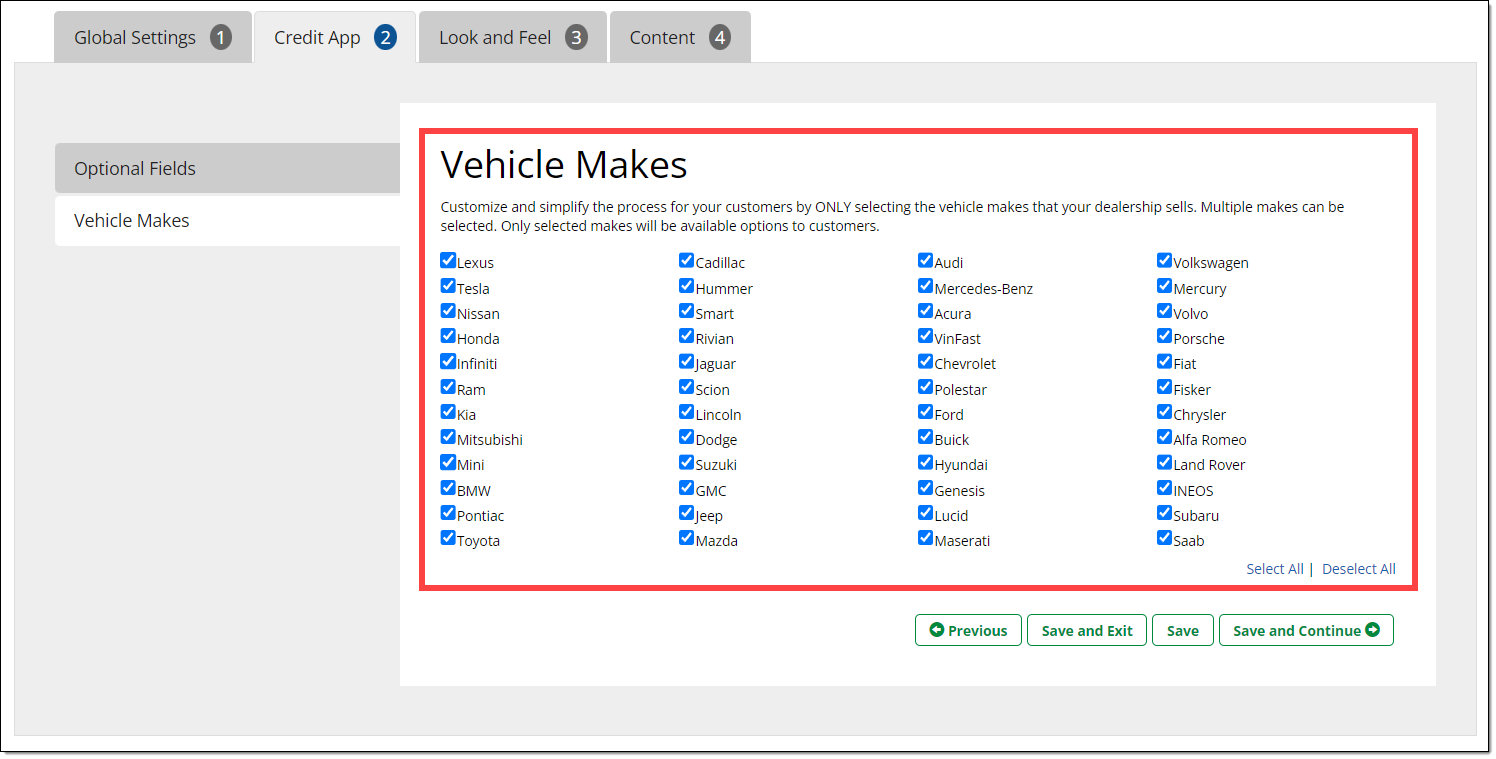The height and width of the screenshot is (759, 1496).
Task: Open Optional Fields in the sidebar
Action: point(227,168)
